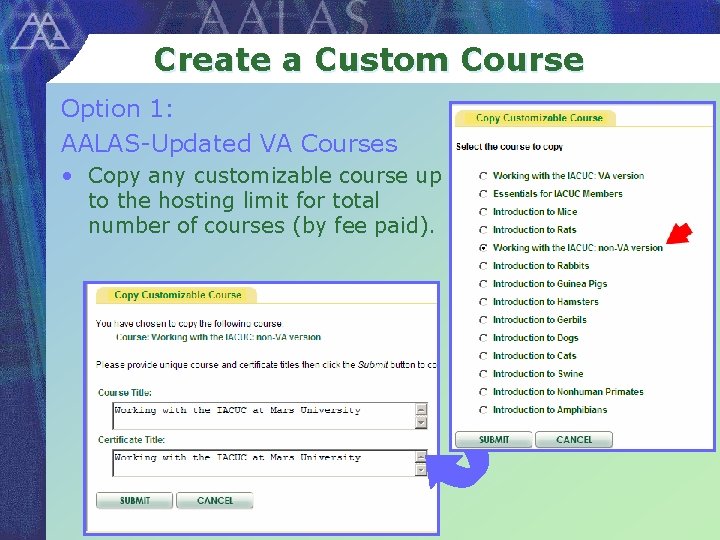Click CANCEL in the course selection list dialog

[574, 439]
